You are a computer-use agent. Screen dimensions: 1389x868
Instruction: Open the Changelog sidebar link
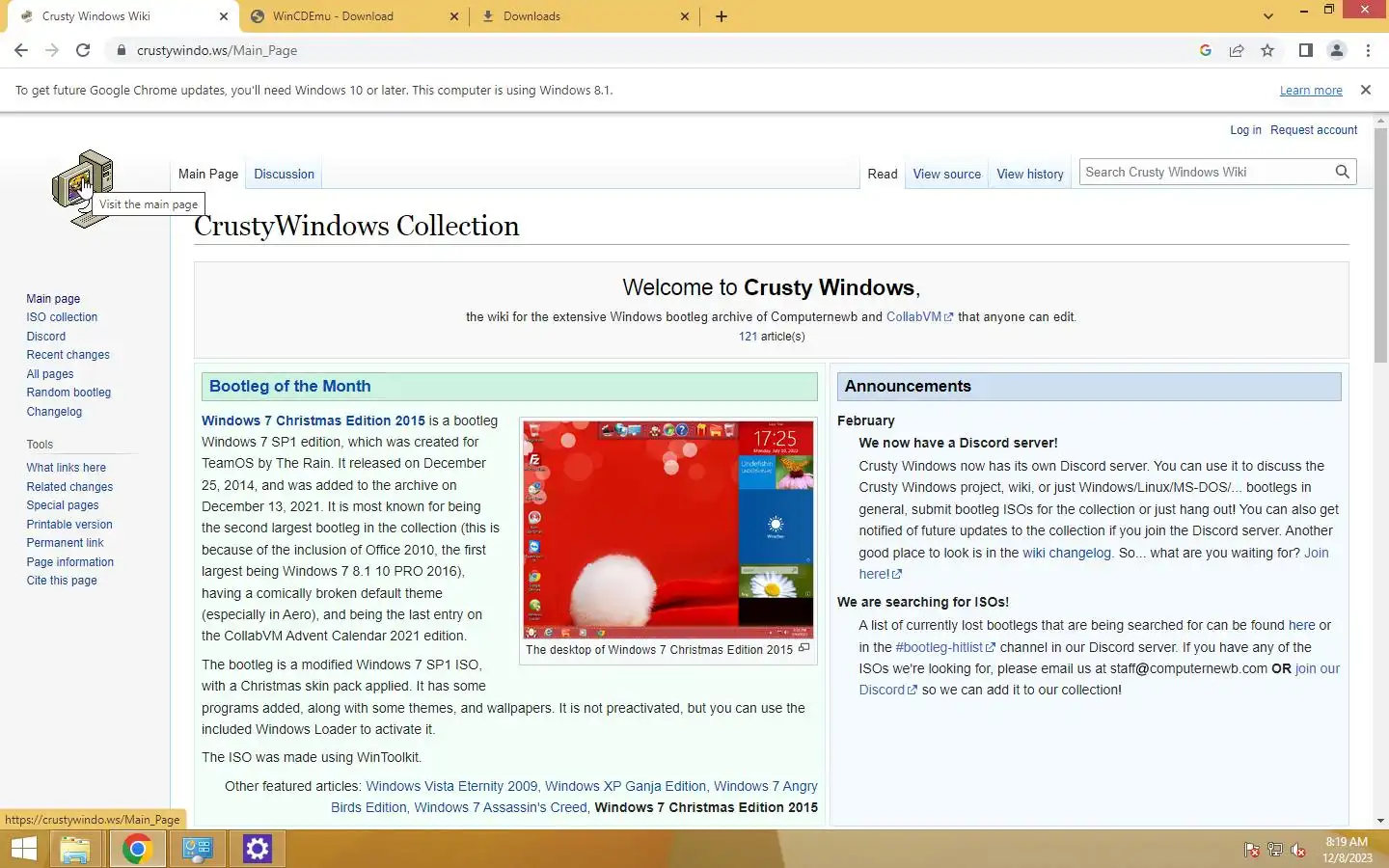point(54,412)
